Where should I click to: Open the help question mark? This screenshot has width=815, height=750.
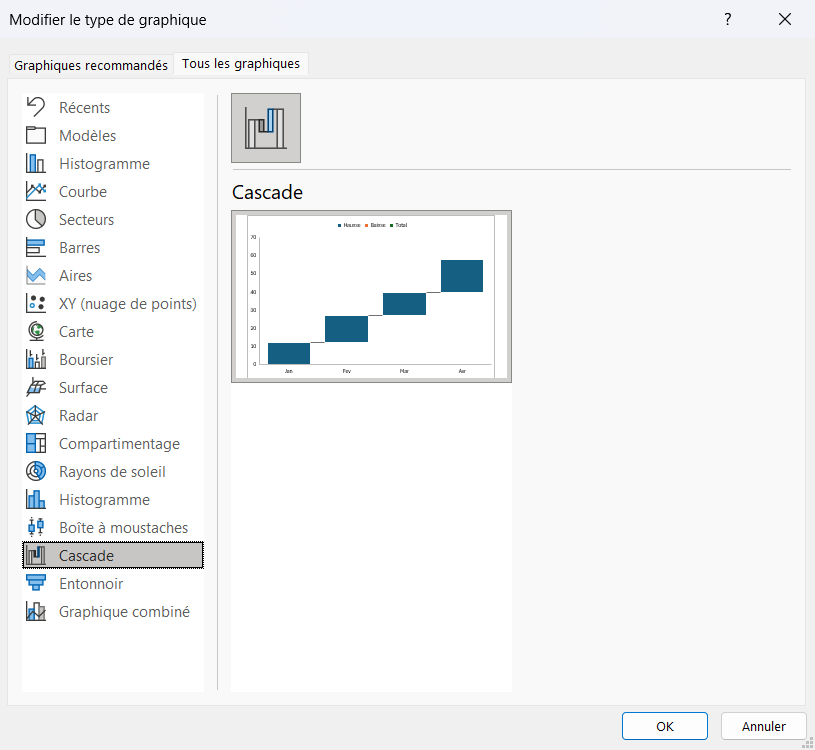point(728,19)
